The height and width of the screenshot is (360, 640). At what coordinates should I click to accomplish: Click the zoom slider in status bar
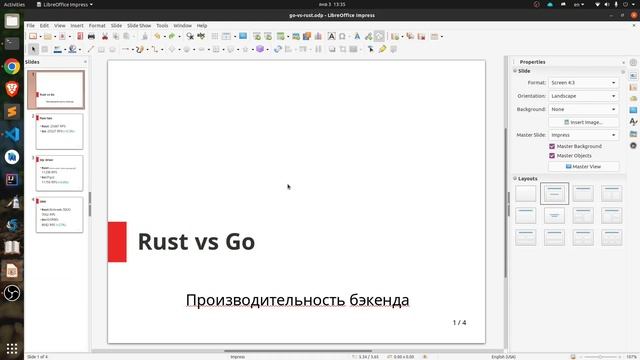click(600, 357)
